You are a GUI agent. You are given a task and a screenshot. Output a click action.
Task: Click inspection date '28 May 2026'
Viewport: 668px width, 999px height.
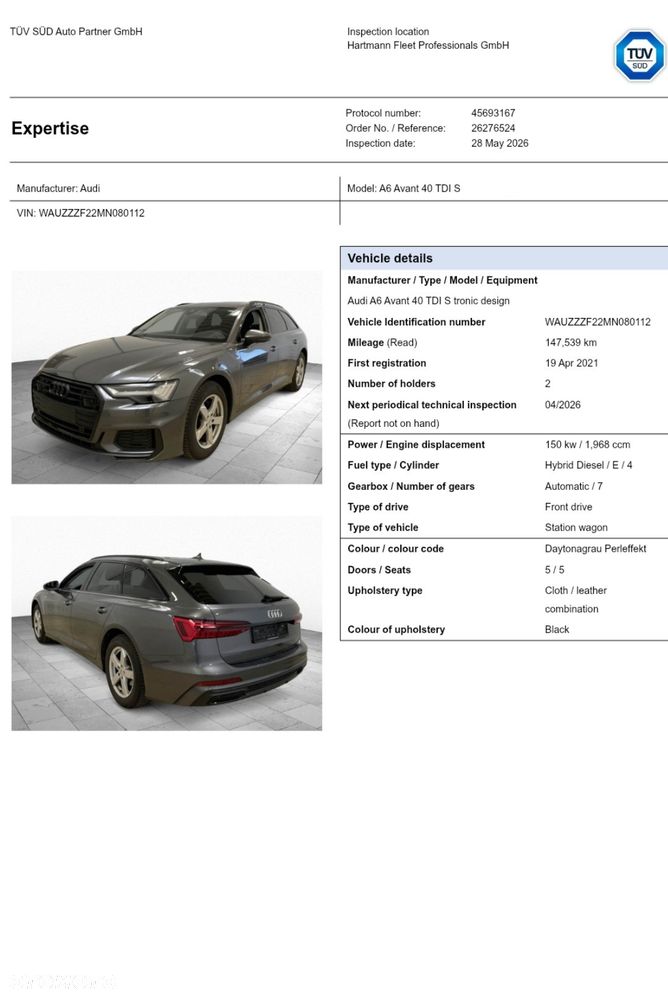pos(500,143)
